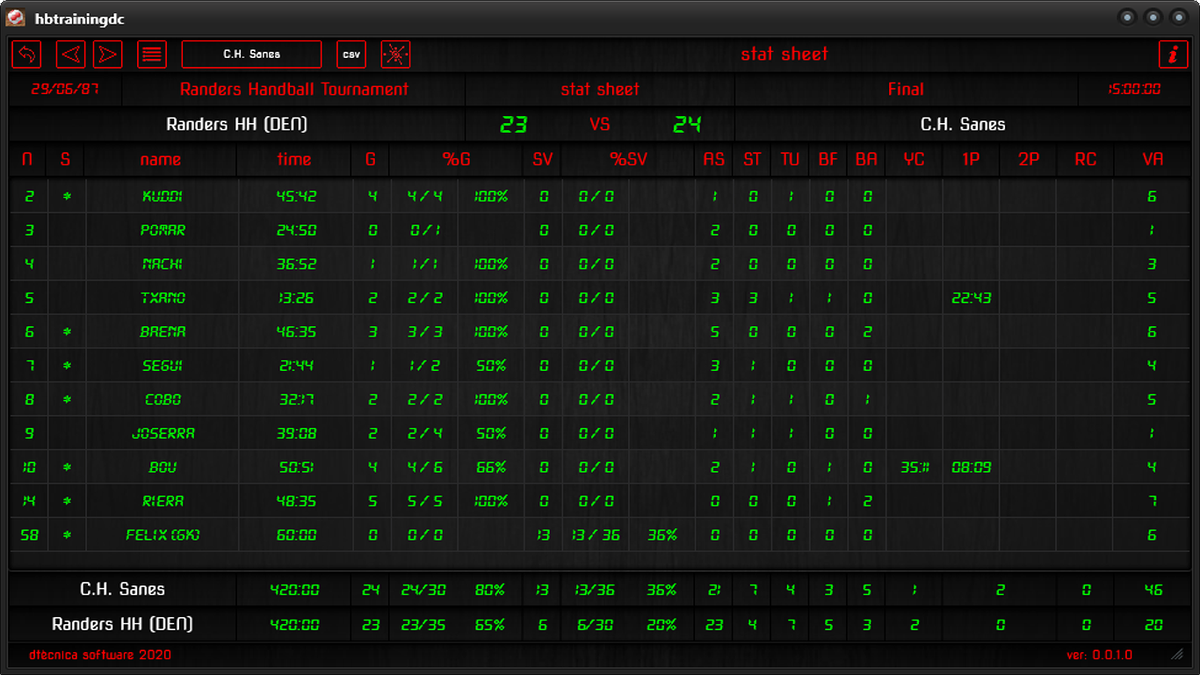Click the 'YC' yellow card column header
This screenshot has width=1200, height=675.
coord(914,159)
